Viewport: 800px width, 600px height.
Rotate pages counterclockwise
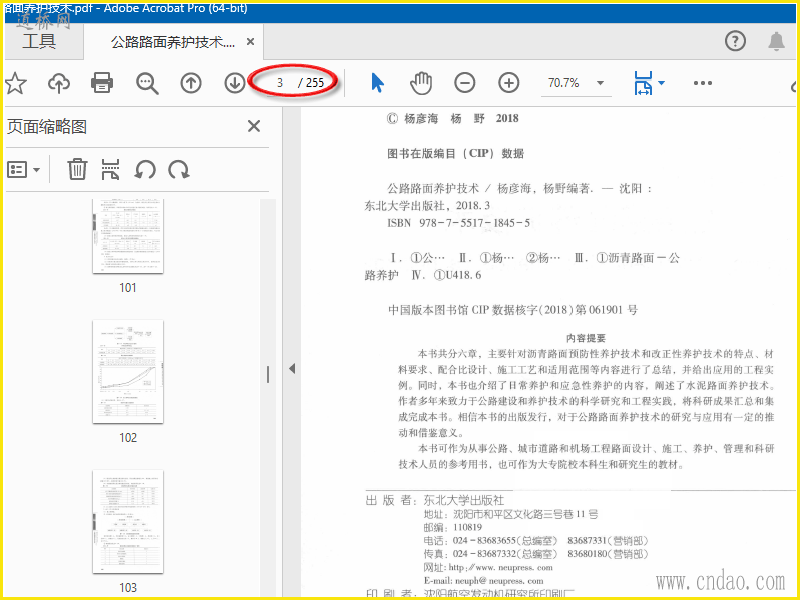145,169
